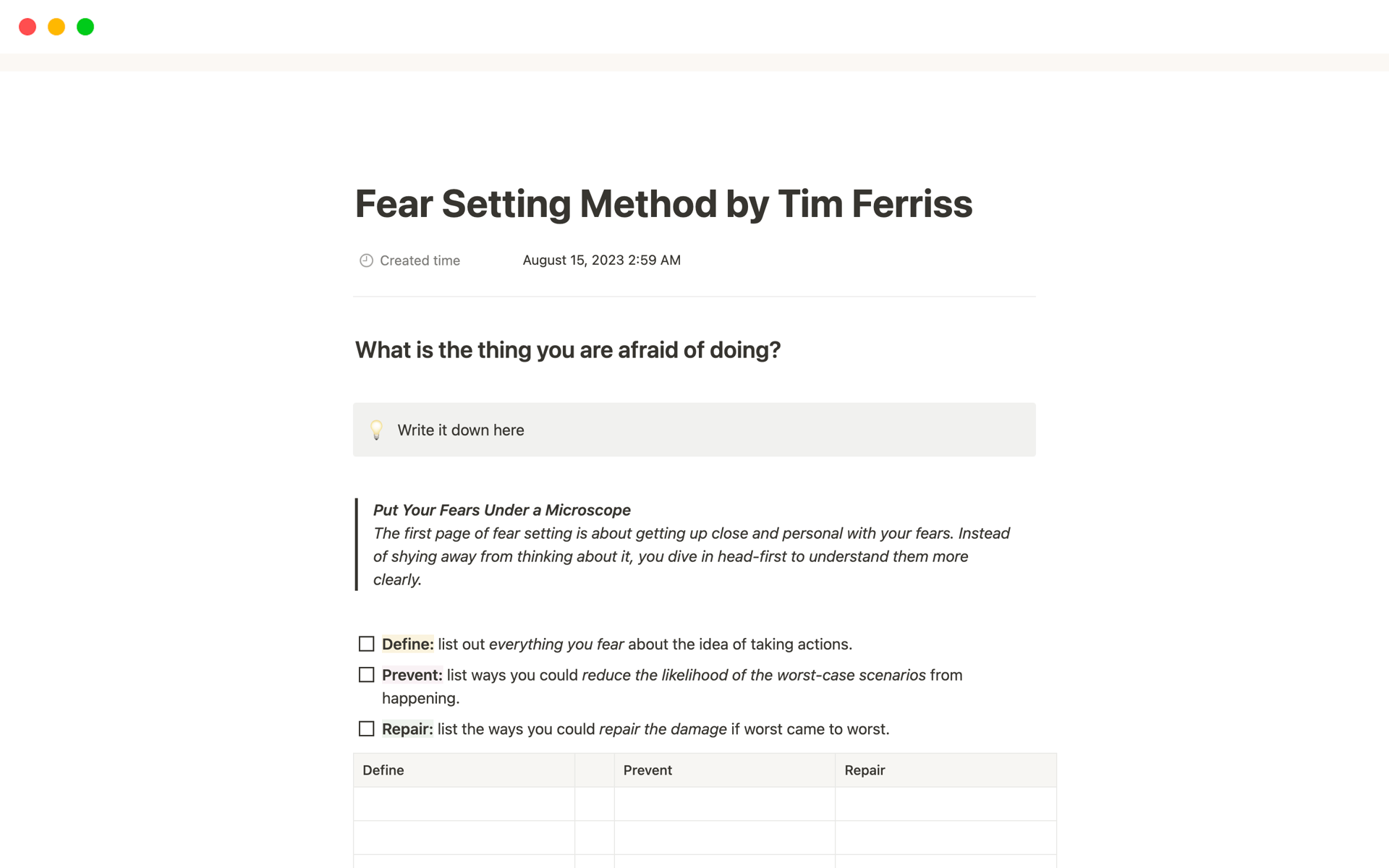Click the green traffic light circle

[x=85, y=27]
